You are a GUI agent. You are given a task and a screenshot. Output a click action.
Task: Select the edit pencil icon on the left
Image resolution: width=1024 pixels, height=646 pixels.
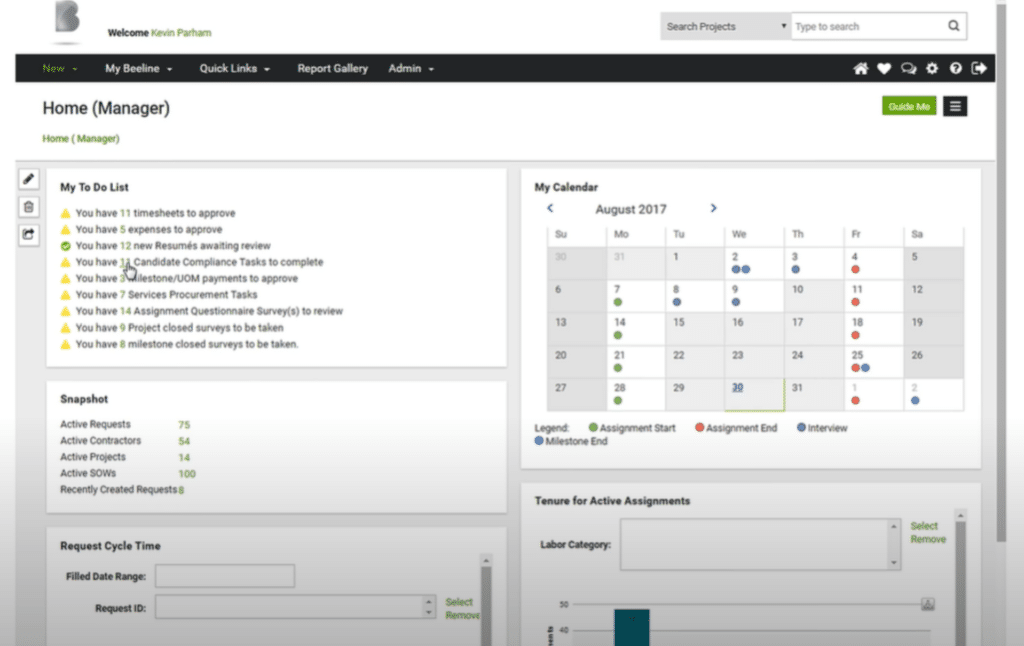[x=28, y=180]
